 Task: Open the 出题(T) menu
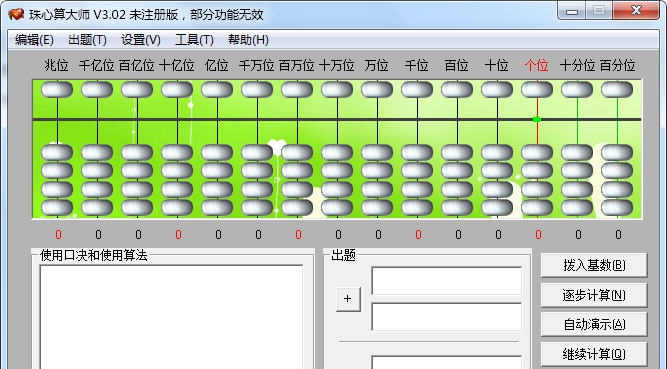[x=87, y=40]
